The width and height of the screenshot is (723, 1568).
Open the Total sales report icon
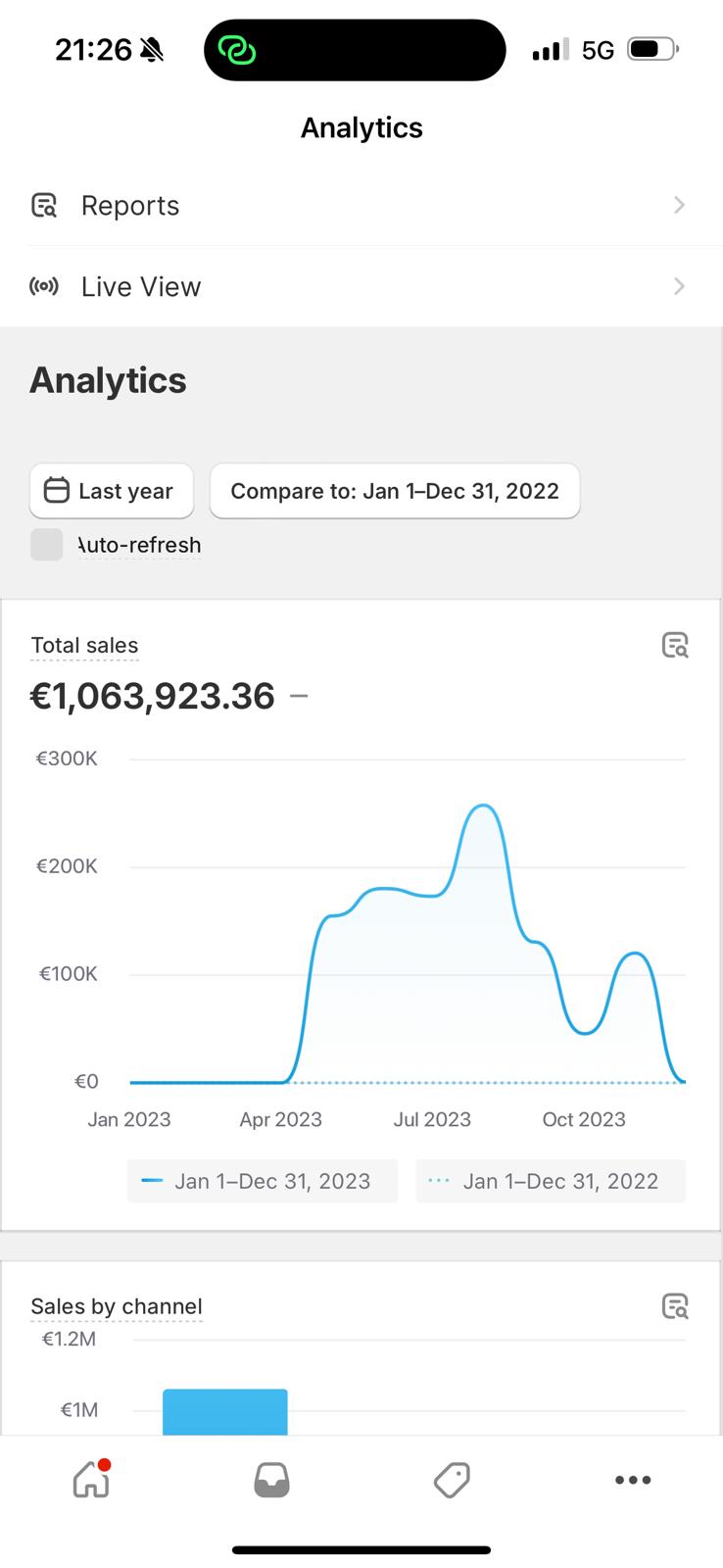click(x=675, y=645)
